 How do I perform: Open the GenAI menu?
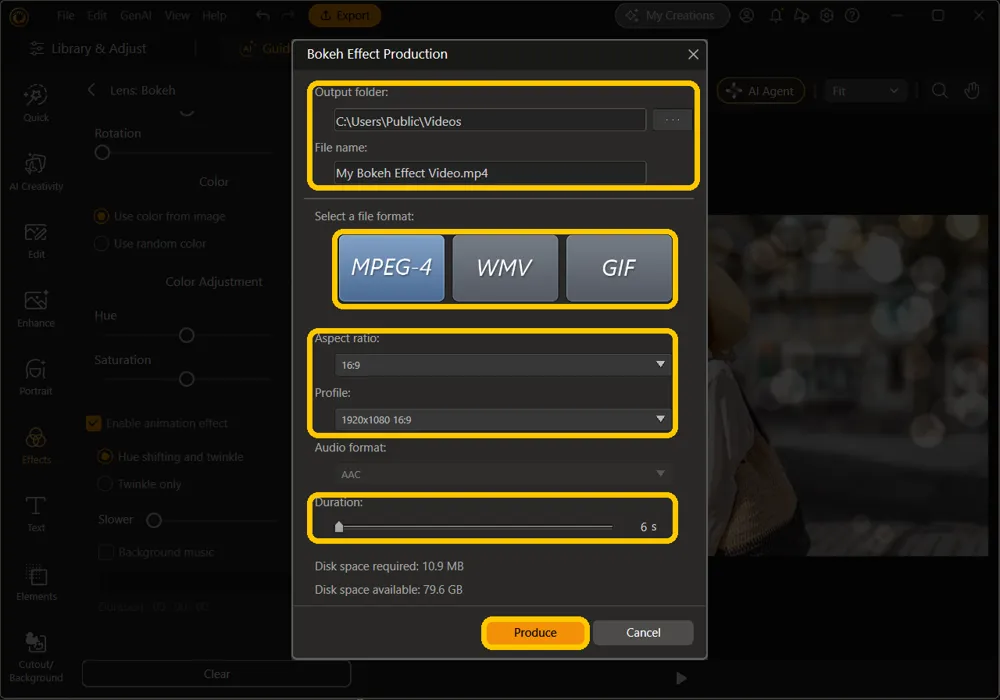(135, 15)
